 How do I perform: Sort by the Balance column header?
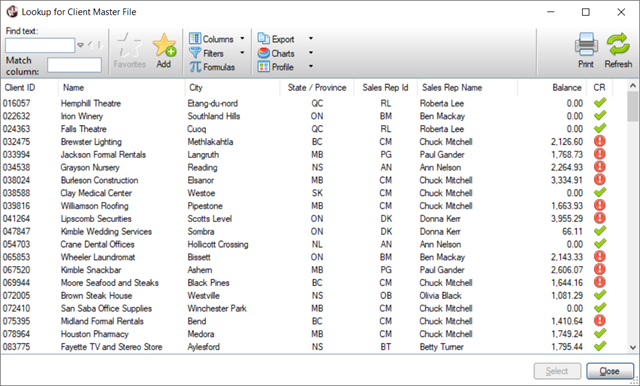(552, 87)
